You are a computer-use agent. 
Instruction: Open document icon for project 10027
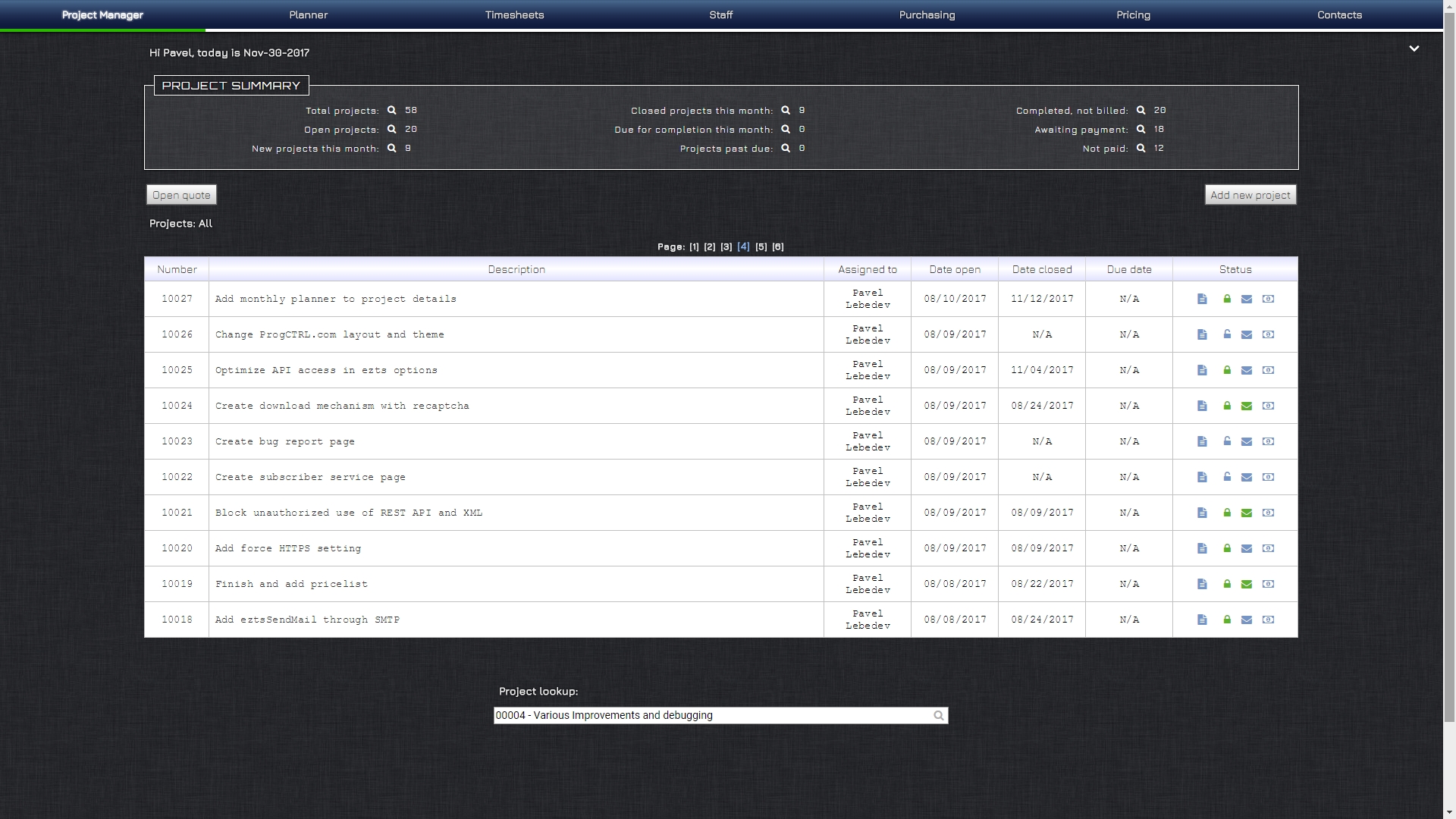[1202, 299]
